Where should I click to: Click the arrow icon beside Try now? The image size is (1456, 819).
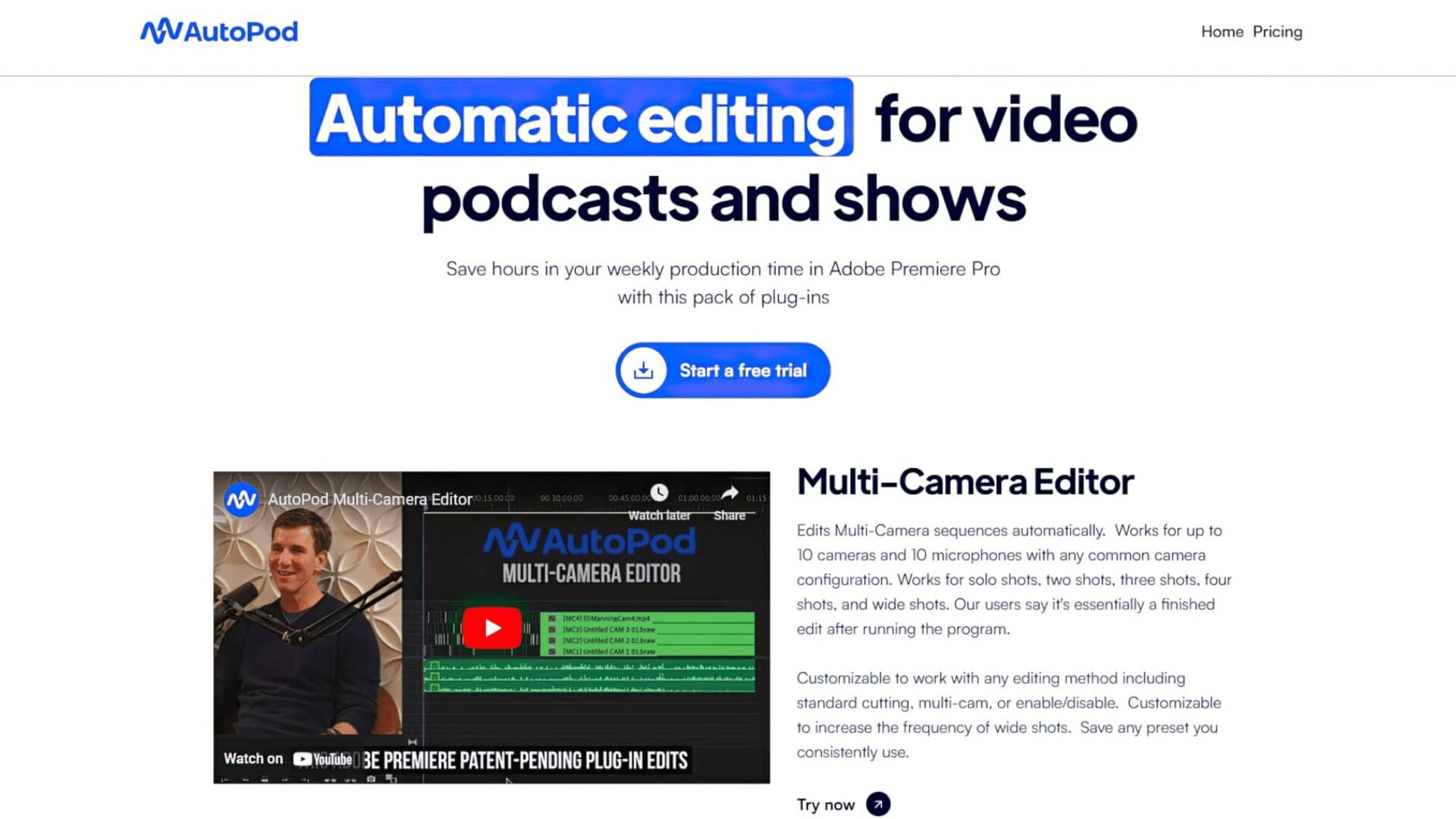[x=878, y=804]
